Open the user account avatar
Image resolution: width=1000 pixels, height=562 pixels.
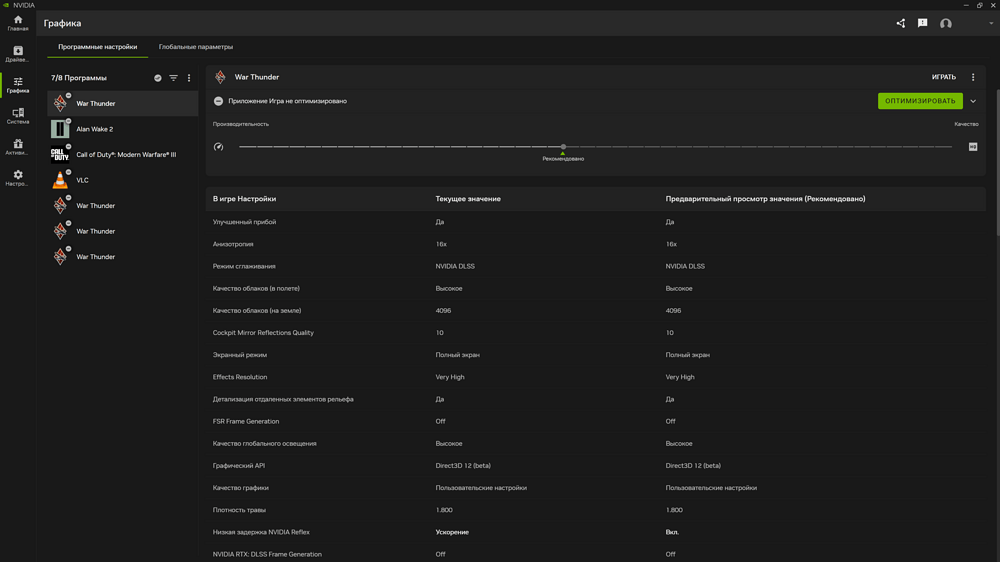[x=946, y=24]
